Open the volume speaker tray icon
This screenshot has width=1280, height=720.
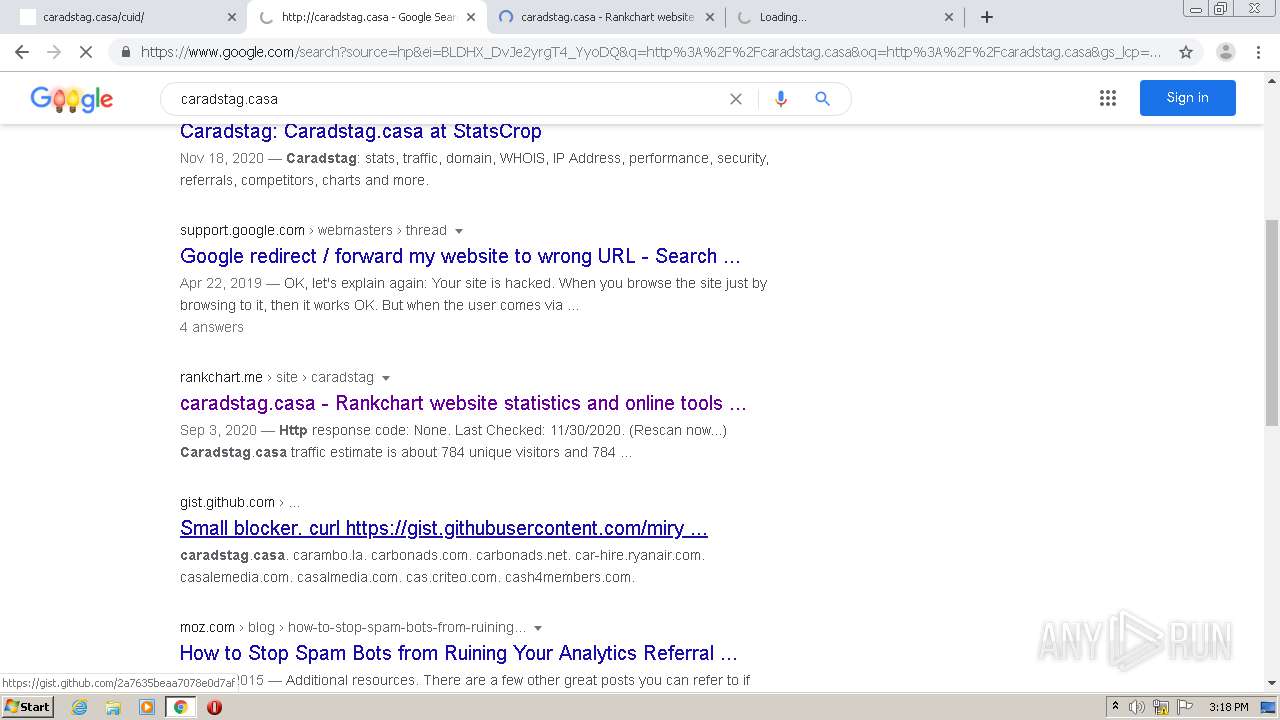1137,707
